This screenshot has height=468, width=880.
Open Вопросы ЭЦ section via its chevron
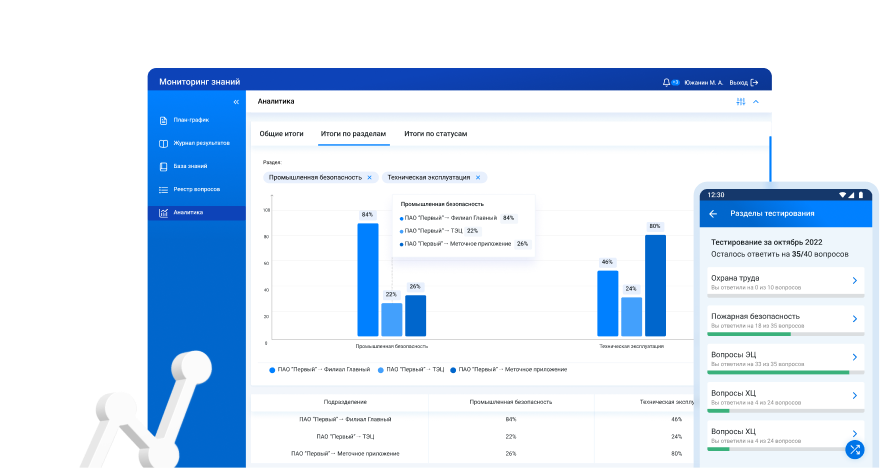point(855,357)
